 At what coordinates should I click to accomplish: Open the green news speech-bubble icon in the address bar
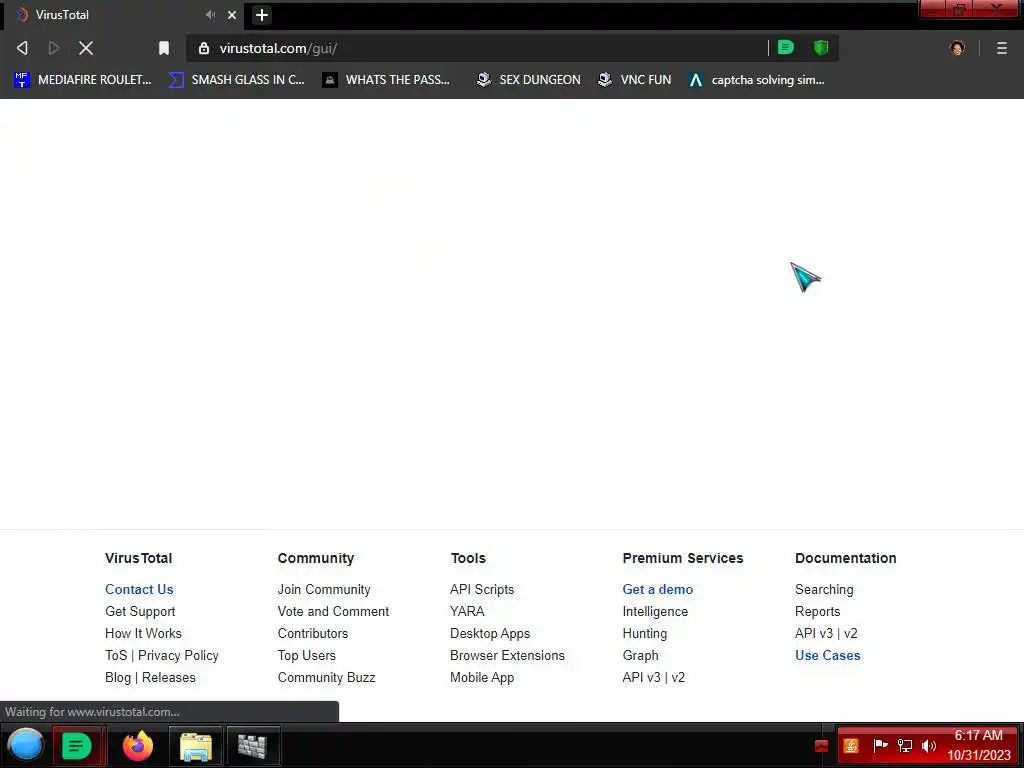[x=786, y=47]
